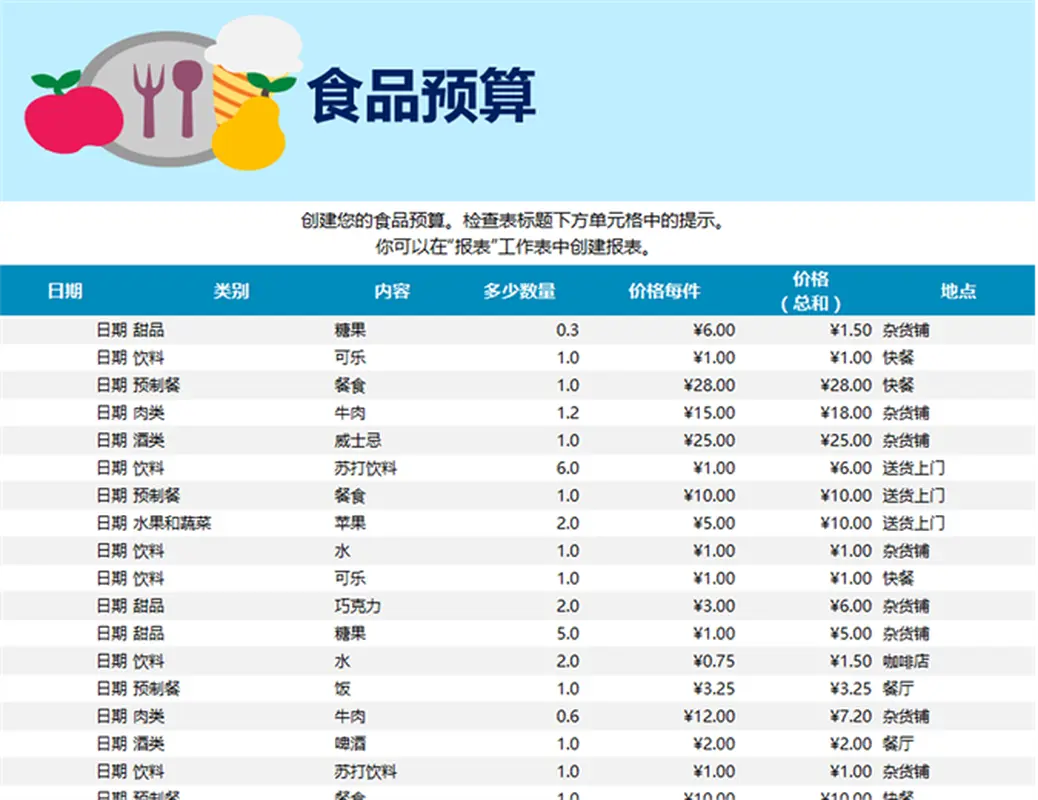Click the 啤酒 item cell
1038x800 pixels.
click(349, 744)
